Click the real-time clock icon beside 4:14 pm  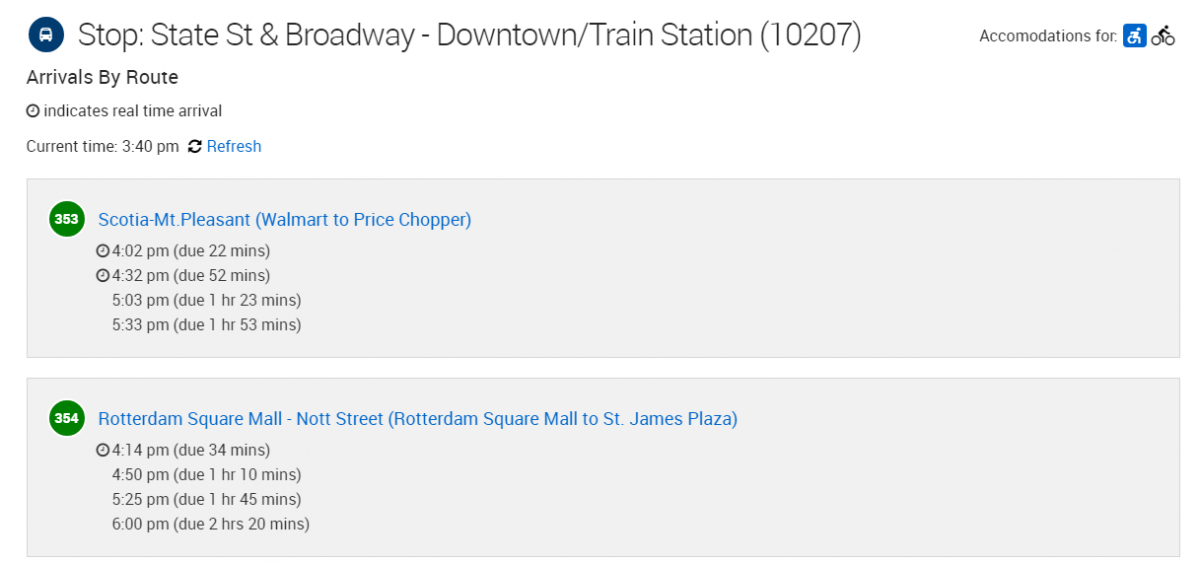click(x=102, y=450)
